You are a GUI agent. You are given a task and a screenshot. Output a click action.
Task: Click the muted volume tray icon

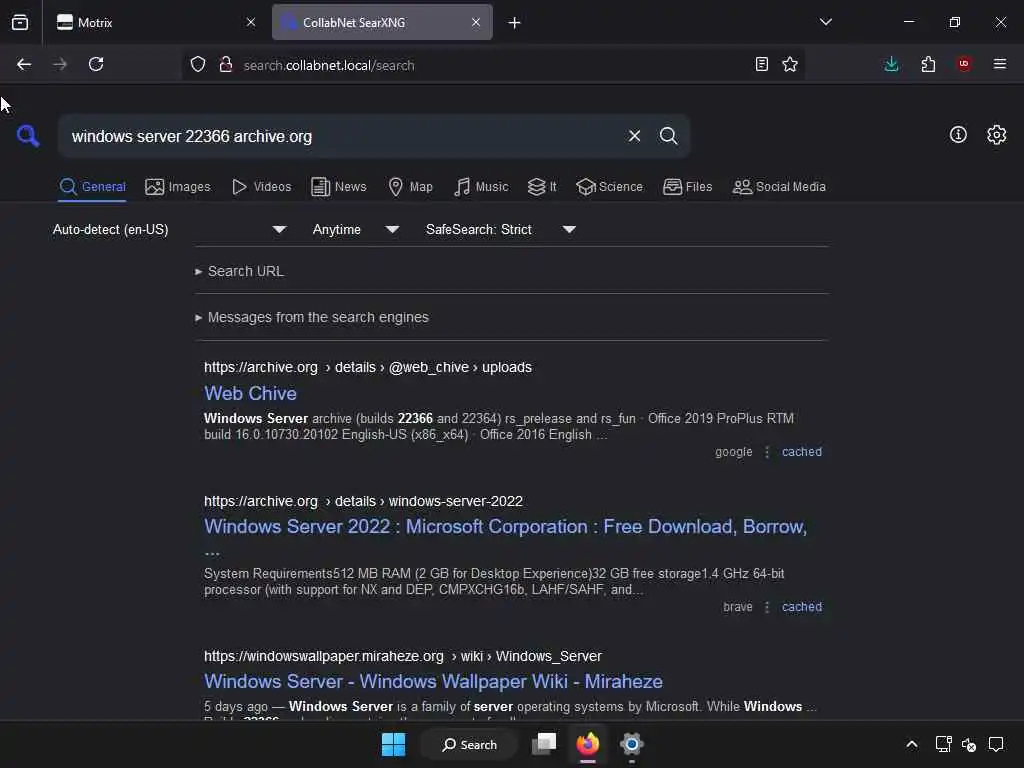pos(968,744)
